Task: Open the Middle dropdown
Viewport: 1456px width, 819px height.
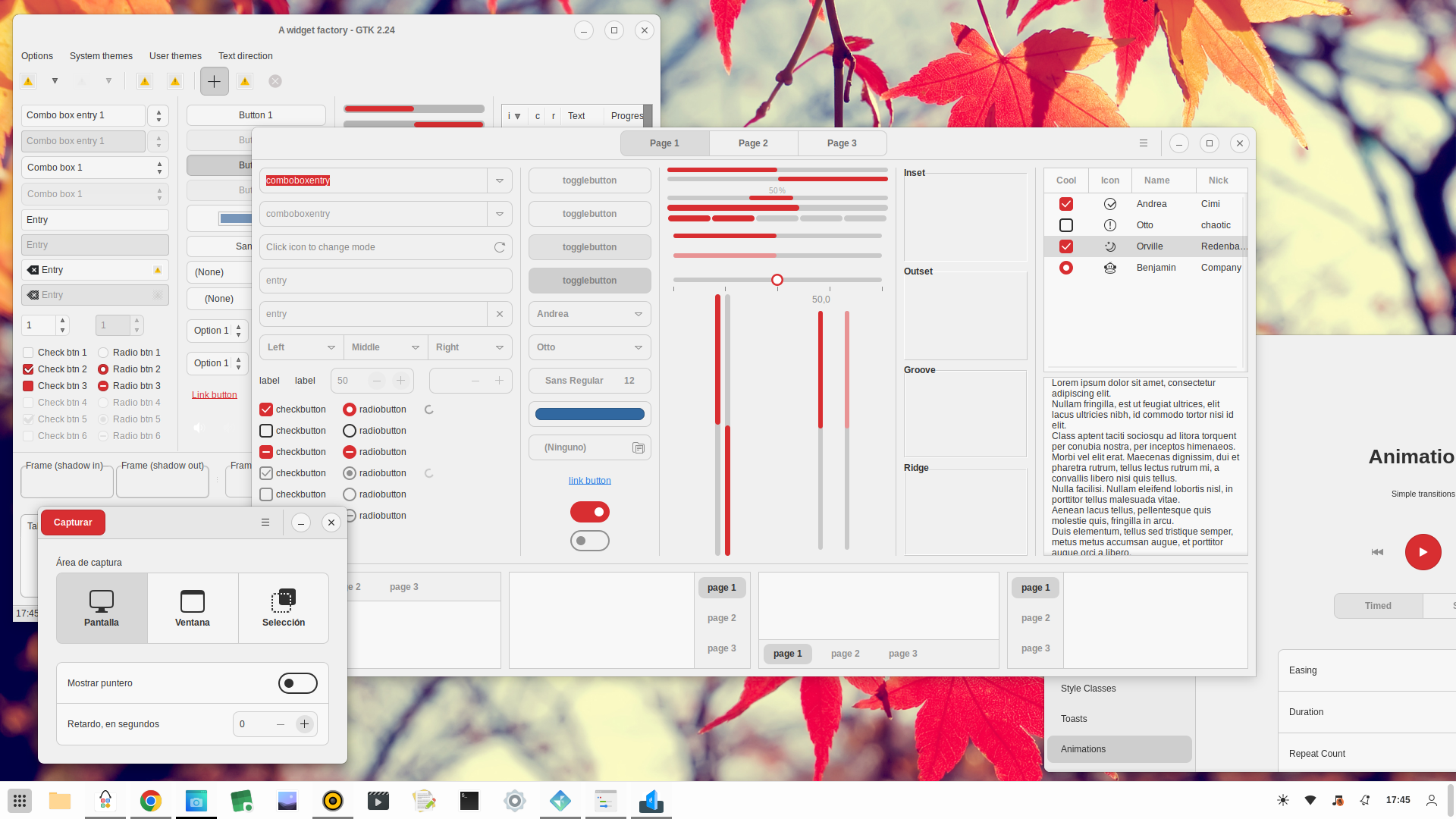Action: click(385, 347)
